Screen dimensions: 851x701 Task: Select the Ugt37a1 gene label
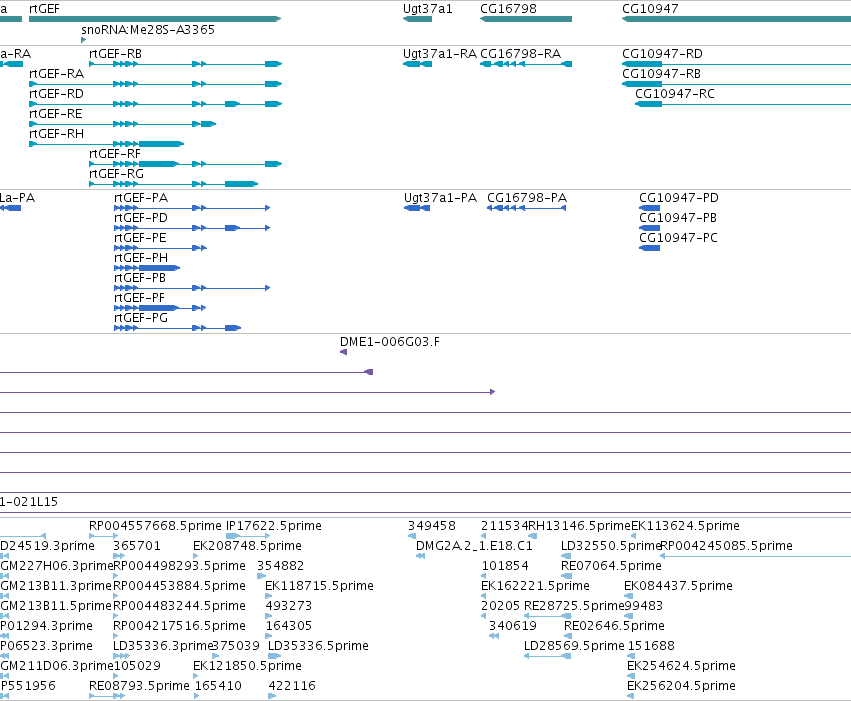428,9
